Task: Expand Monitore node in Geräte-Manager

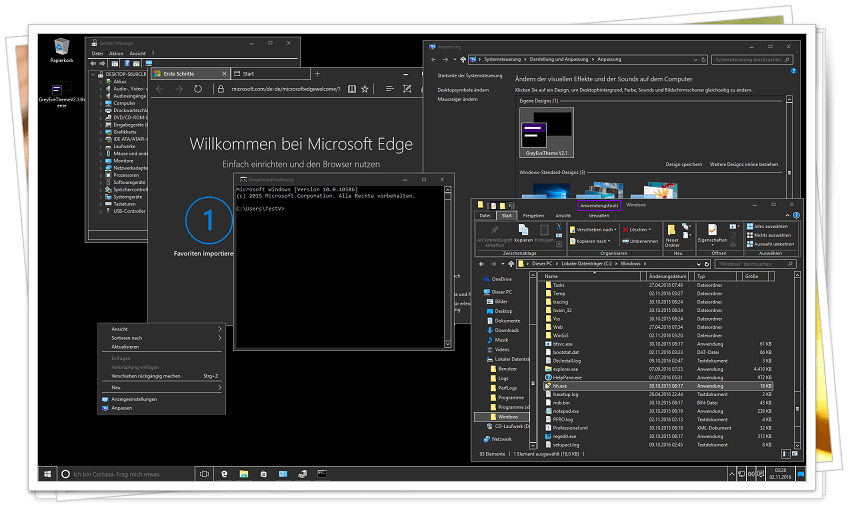Action: pos(101,161)
